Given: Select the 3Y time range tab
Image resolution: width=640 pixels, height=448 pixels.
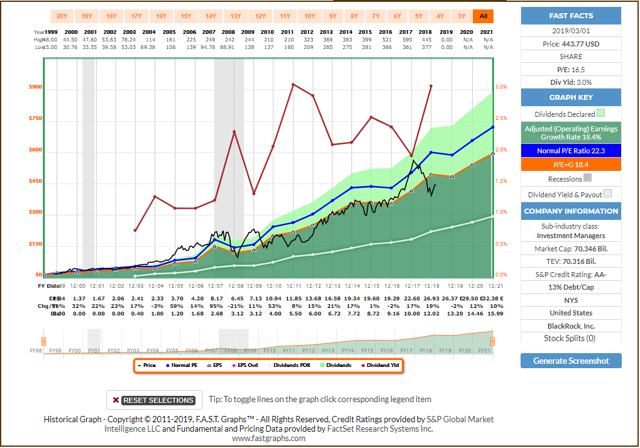Looking at the screenshot, I should [461, 16].
